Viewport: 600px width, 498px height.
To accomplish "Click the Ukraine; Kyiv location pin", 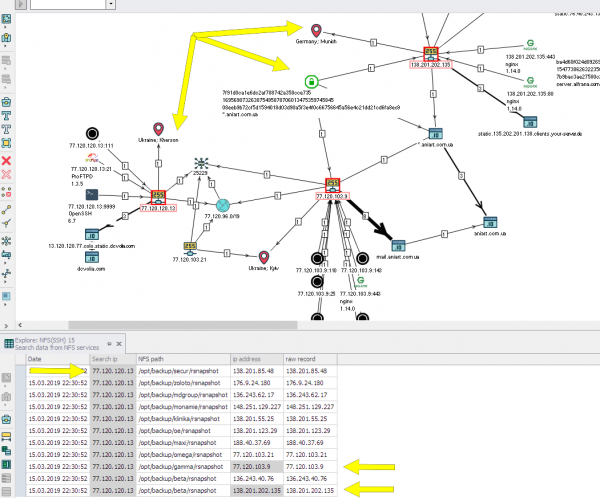I will [x=265, y=257].
